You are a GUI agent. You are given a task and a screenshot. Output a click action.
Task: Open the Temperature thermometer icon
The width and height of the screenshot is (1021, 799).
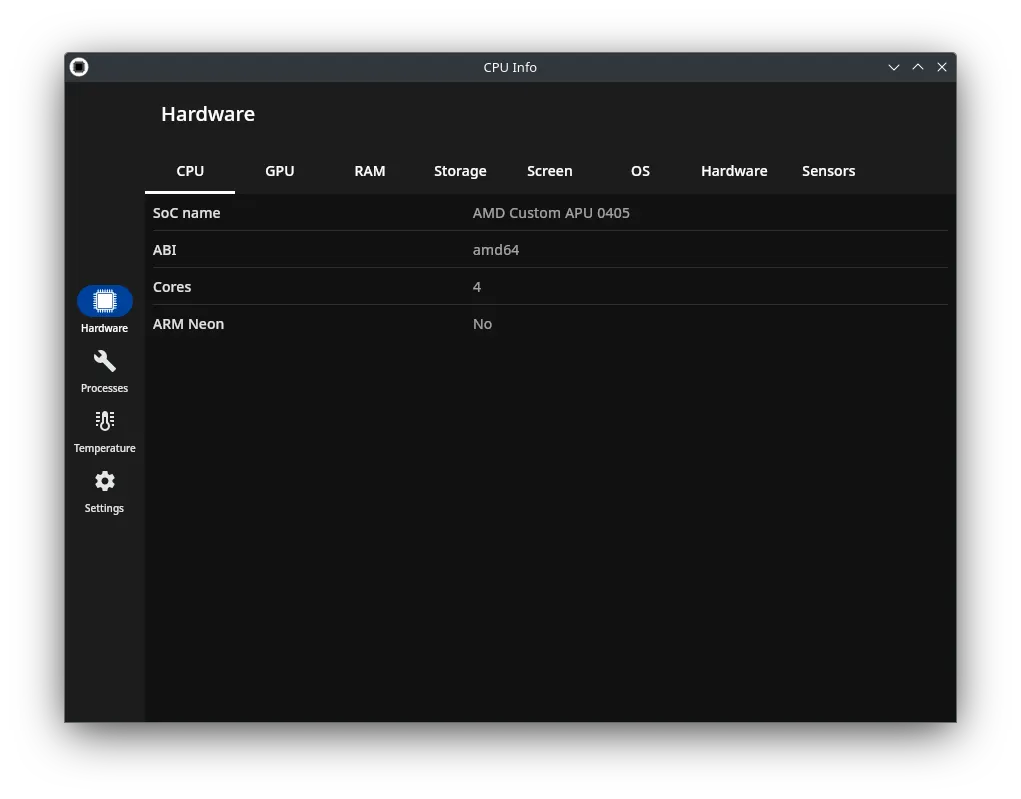click(x=104, y=421)
